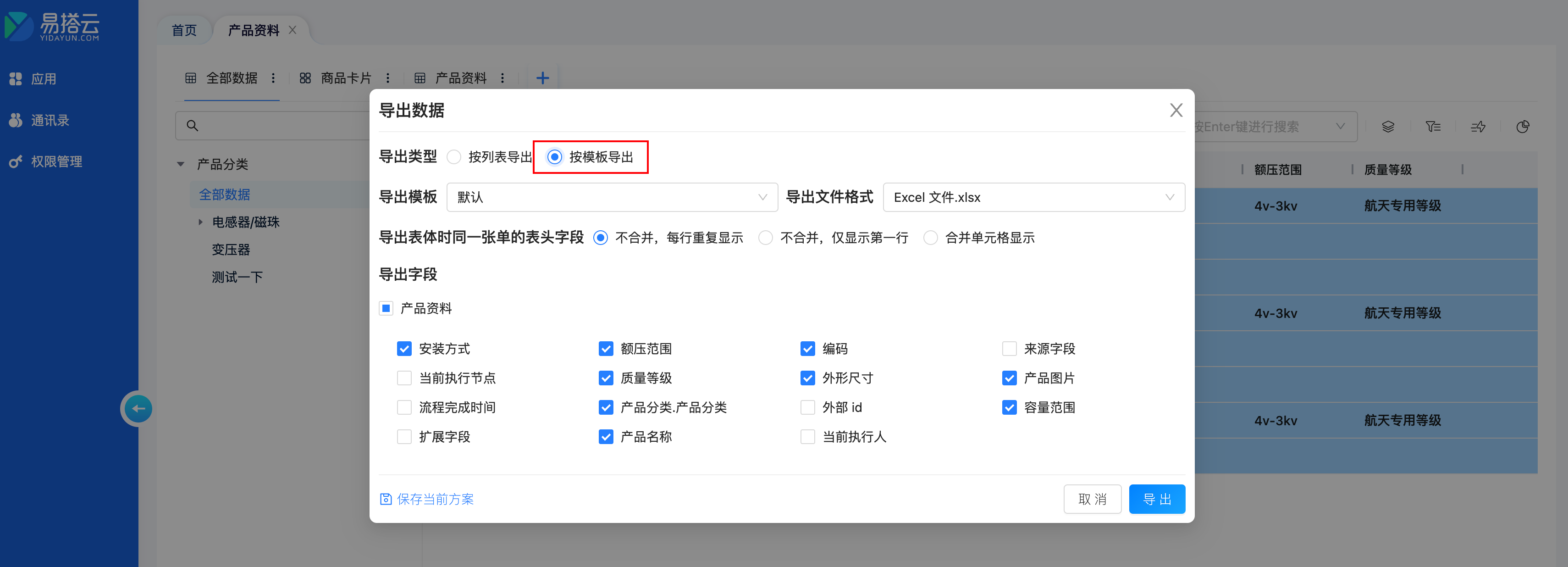
Task: Switch to the 首页 tab
Action: [184, 30]
